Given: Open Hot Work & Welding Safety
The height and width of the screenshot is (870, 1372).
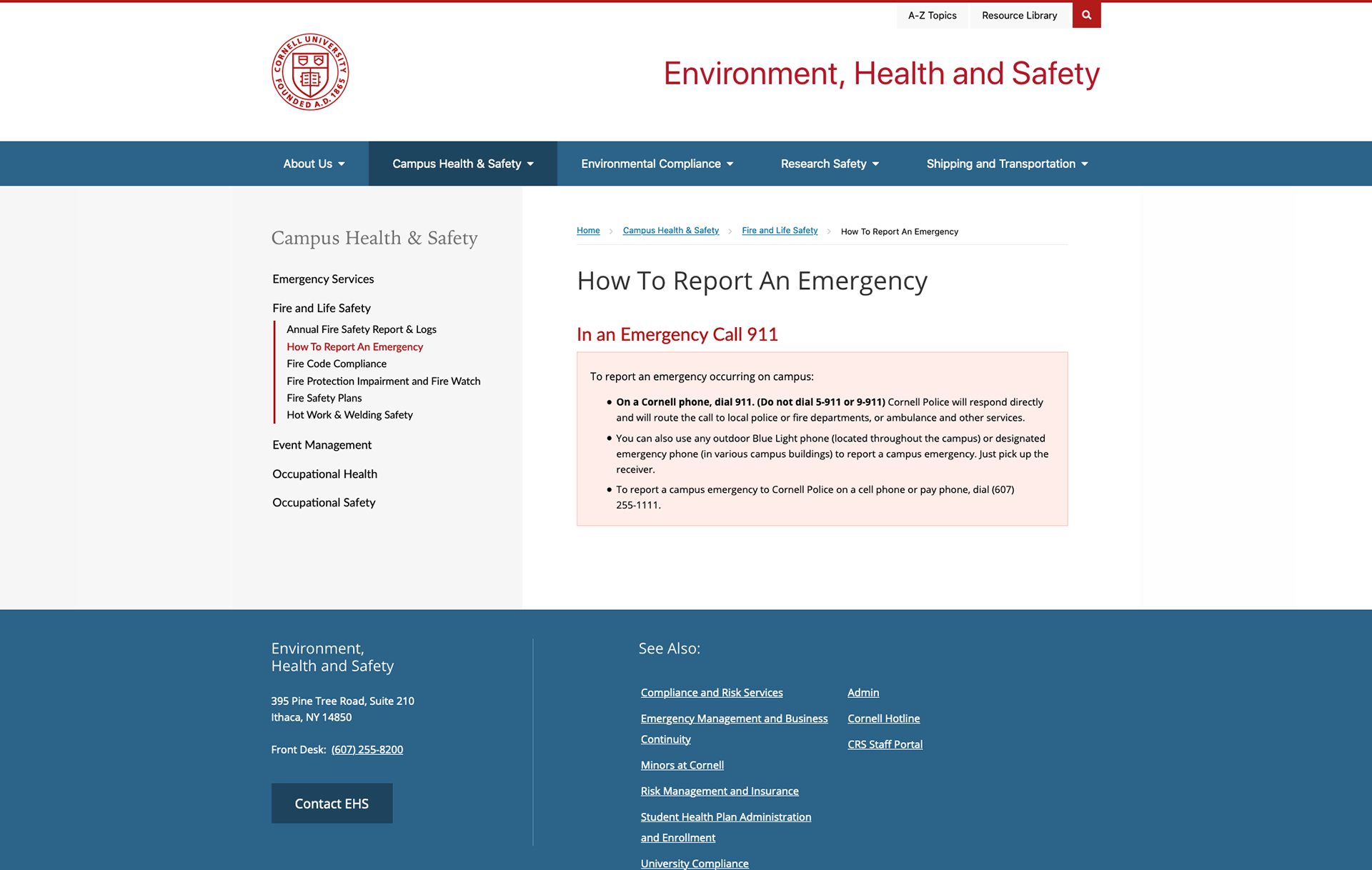Looking at the screenshot, I should [x=349, y=414].
